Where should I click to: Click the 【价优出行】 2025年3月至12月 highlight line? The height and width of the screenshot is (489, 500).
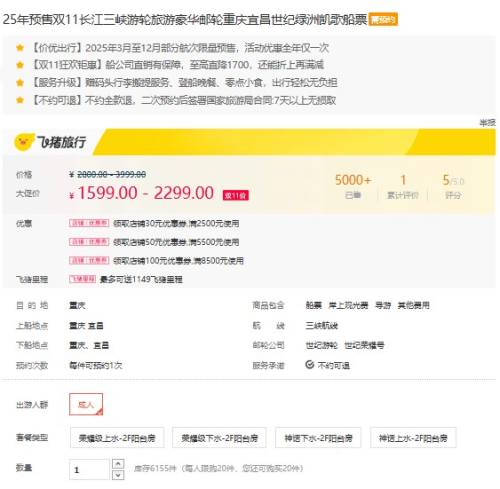tap(179, 48)
